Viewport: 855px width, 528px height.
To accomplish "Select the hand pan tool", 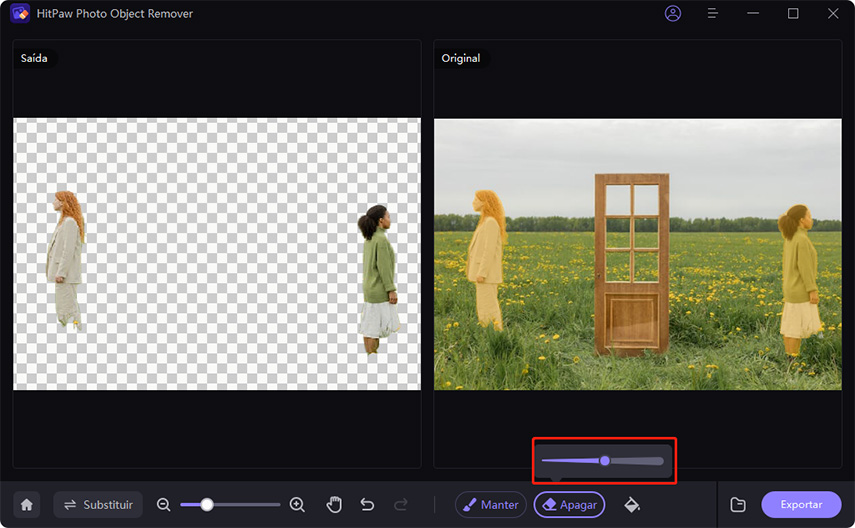I will (x=334, y=505).
